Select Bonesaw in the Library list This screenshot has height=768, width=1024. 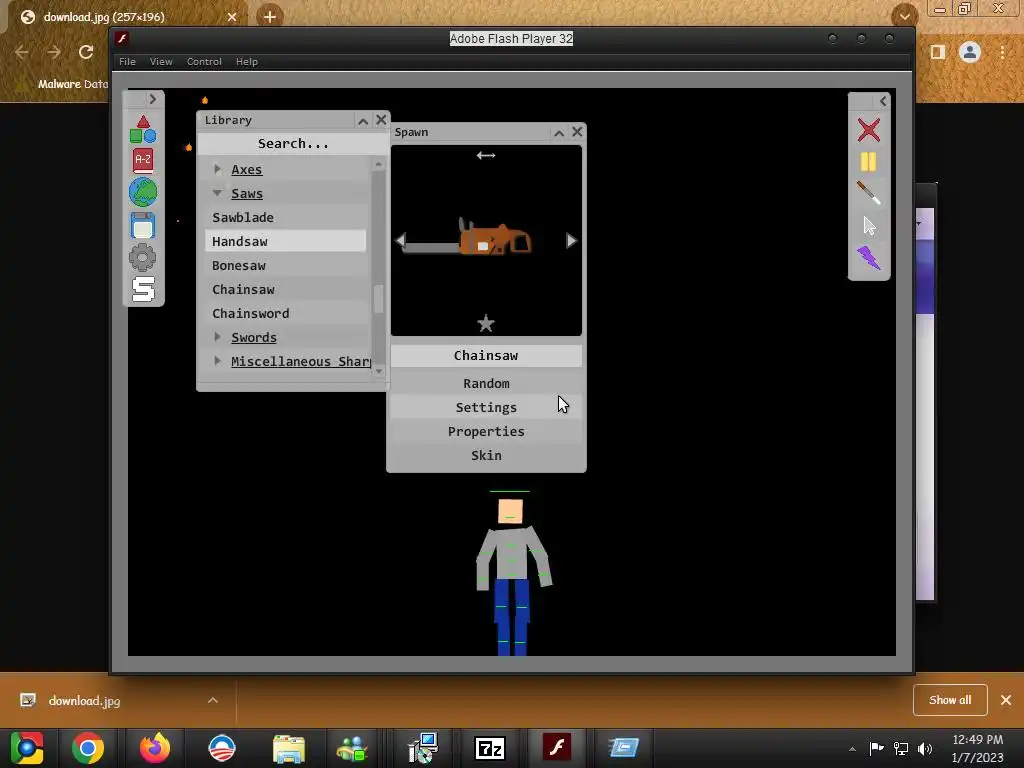pyautogui.click(x=285, y=266)
